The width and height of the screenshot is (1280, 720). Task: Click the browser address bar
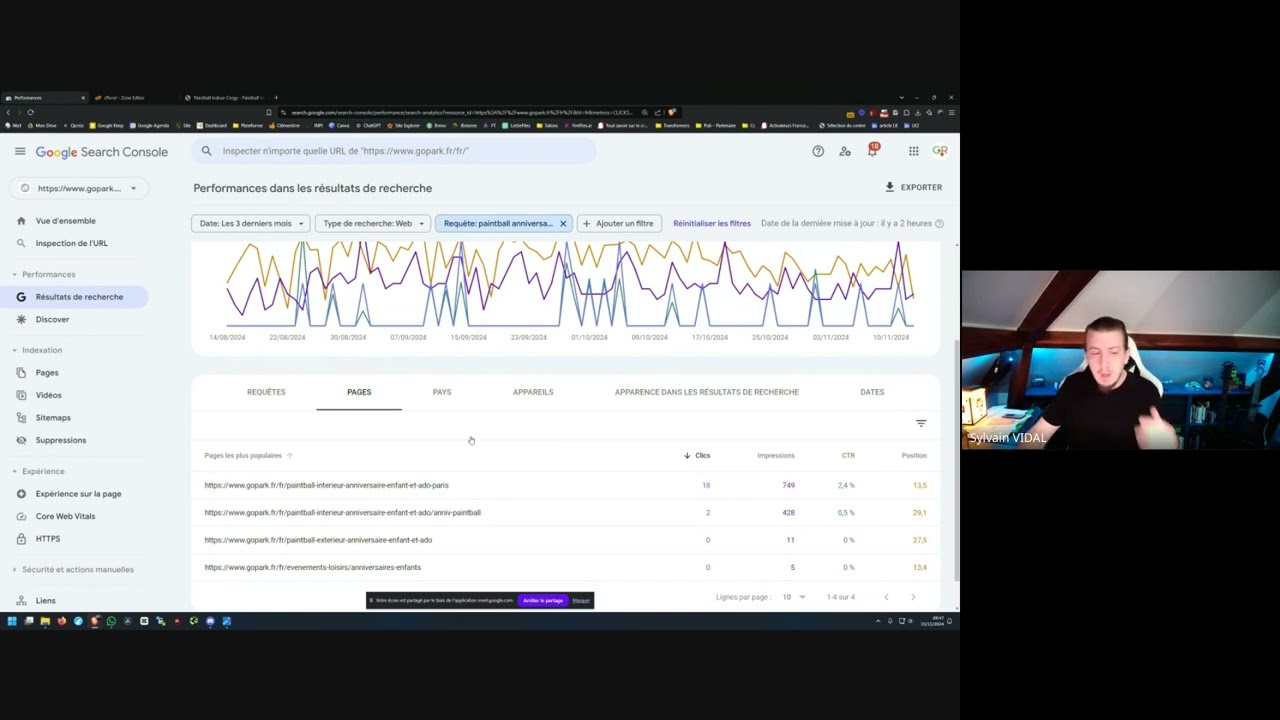tap(460, 112)
